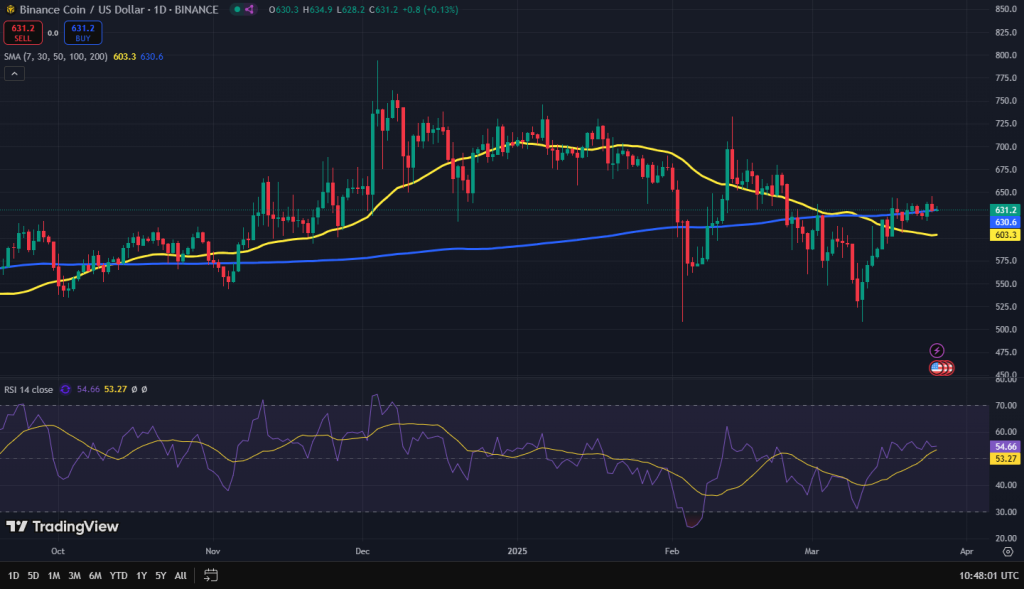The width and height of the screenshot is (1024, 589).
Task: Click the Dec label on the time axis
Action: 362,551
